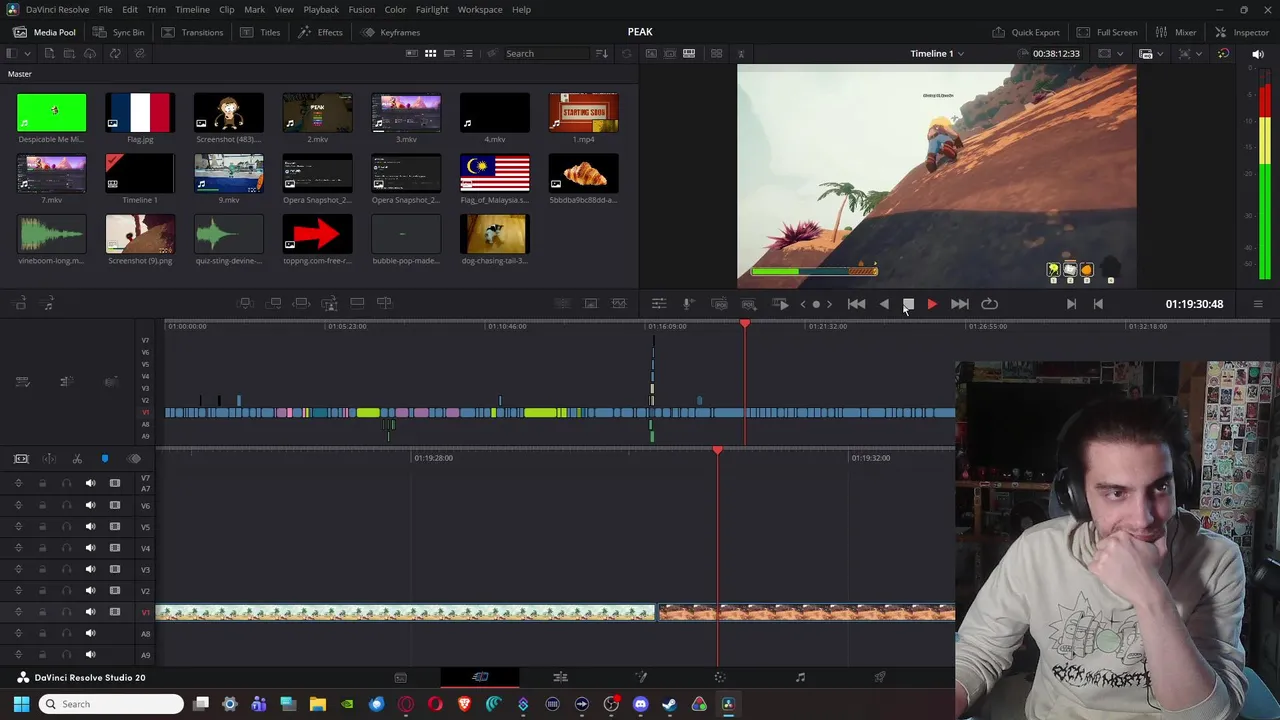This screenshot has width=1280, height=720.
Task: Open the Fusion page tab
Action: pos(640,677)
